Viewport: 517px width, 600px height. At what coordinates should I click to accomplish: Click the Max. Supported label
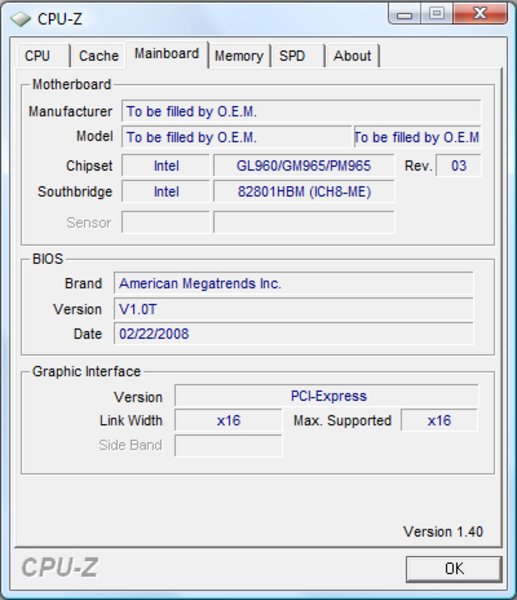pos(342,421)
